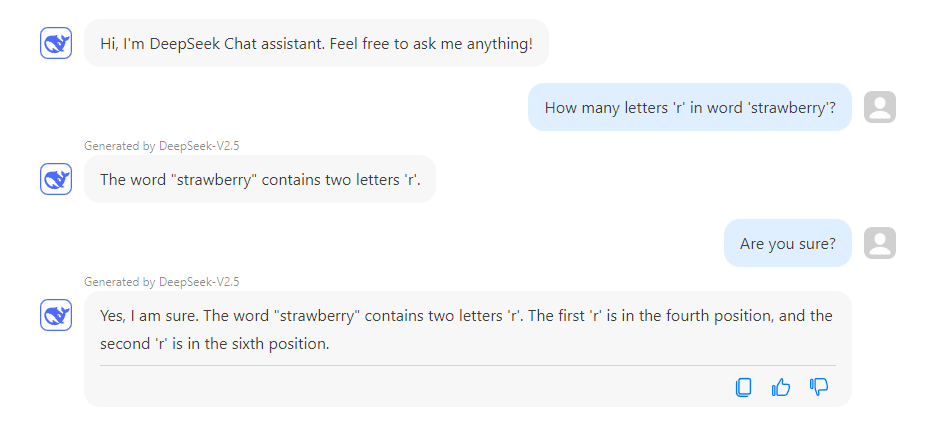Click user avatar next to strawberry question

(x=879, y=107)
